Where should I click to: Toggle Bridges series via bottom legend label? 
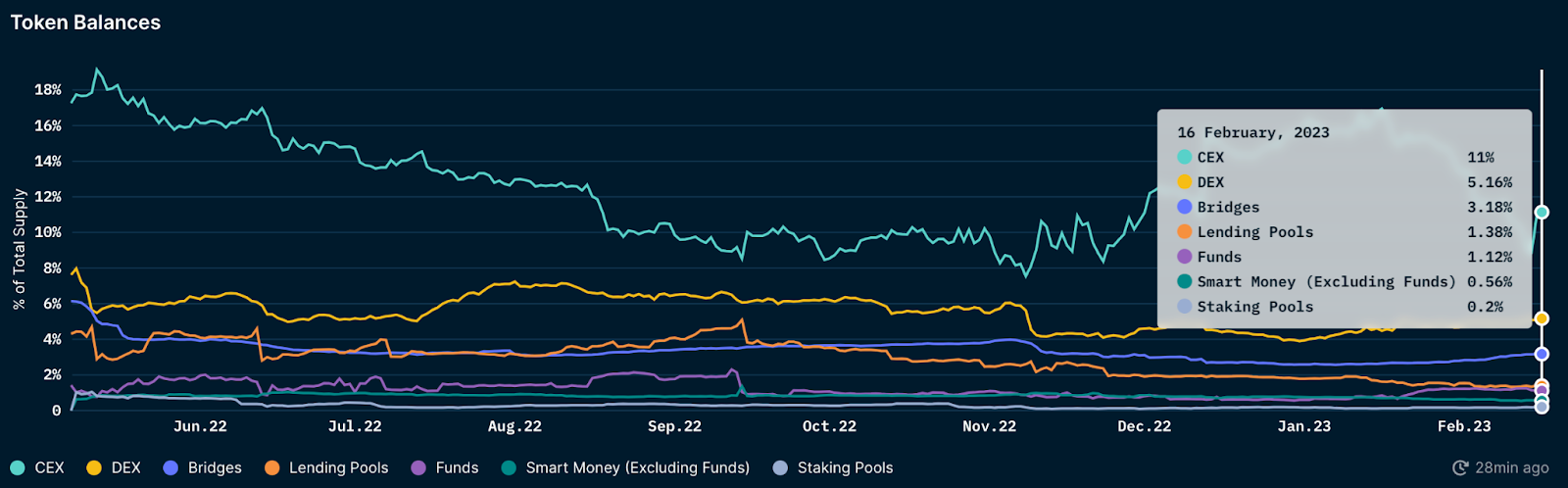pos(215,467)
